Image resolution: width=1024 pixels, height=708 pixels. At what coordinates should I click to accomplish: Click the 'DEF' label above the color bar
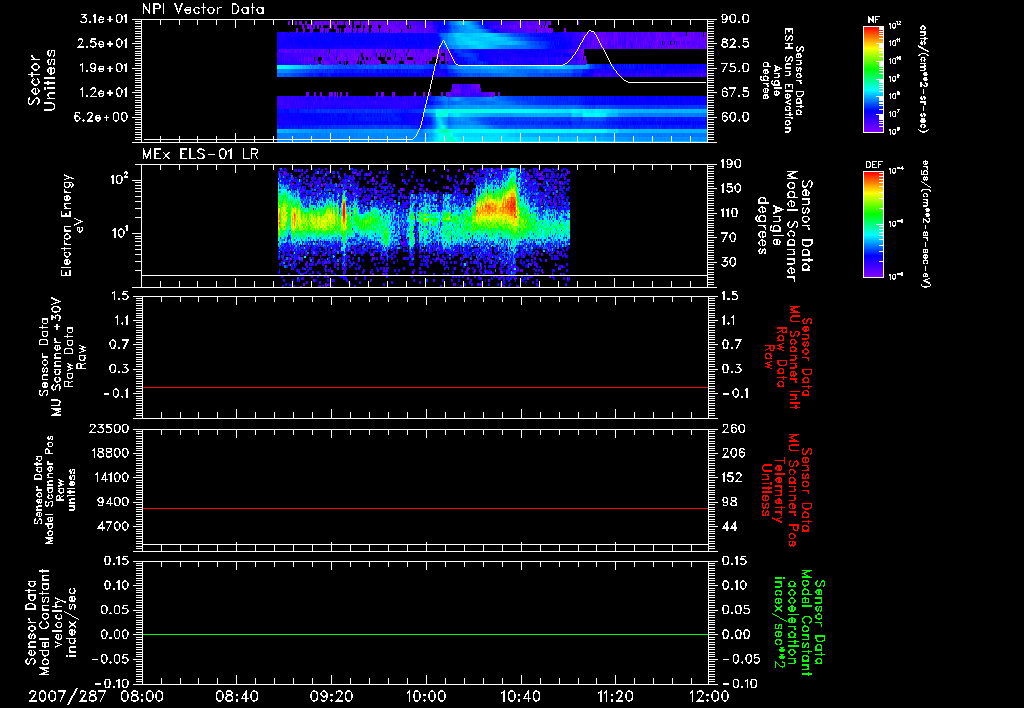pyautogui.click(x=873, y=165)
